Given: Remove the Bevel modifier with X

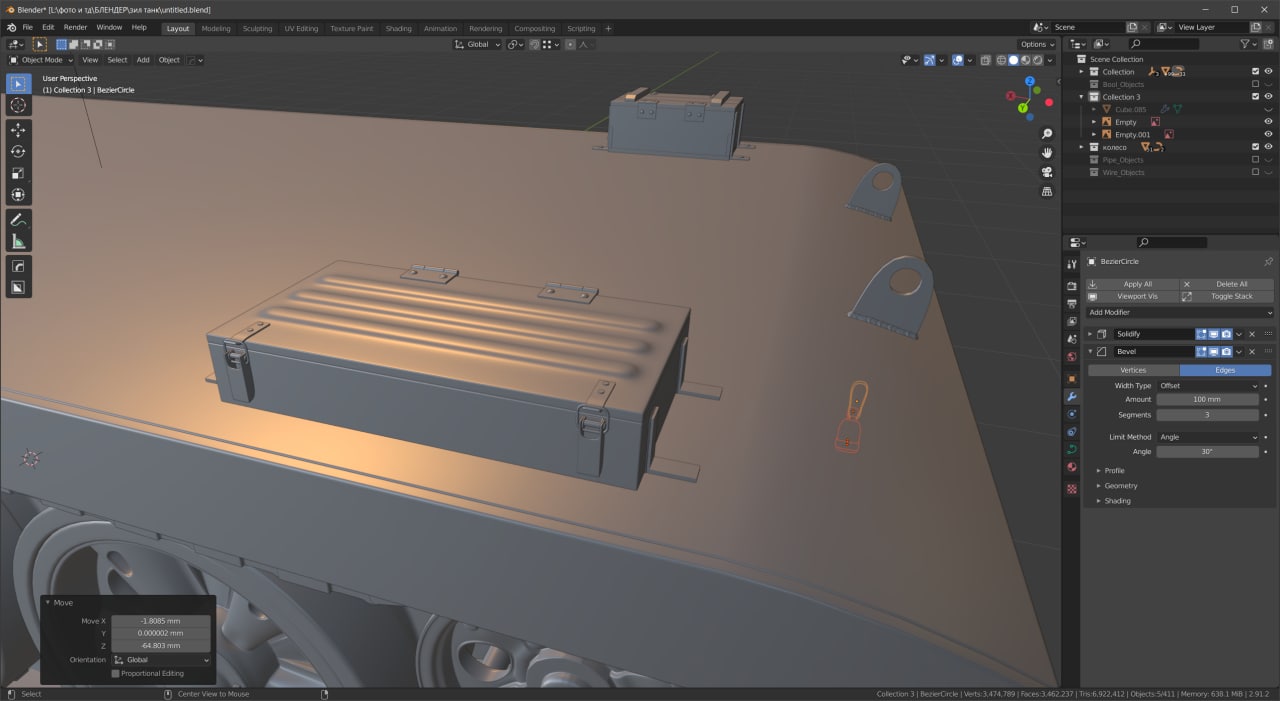Looking at the screenshot, I should pos(1252,352).
